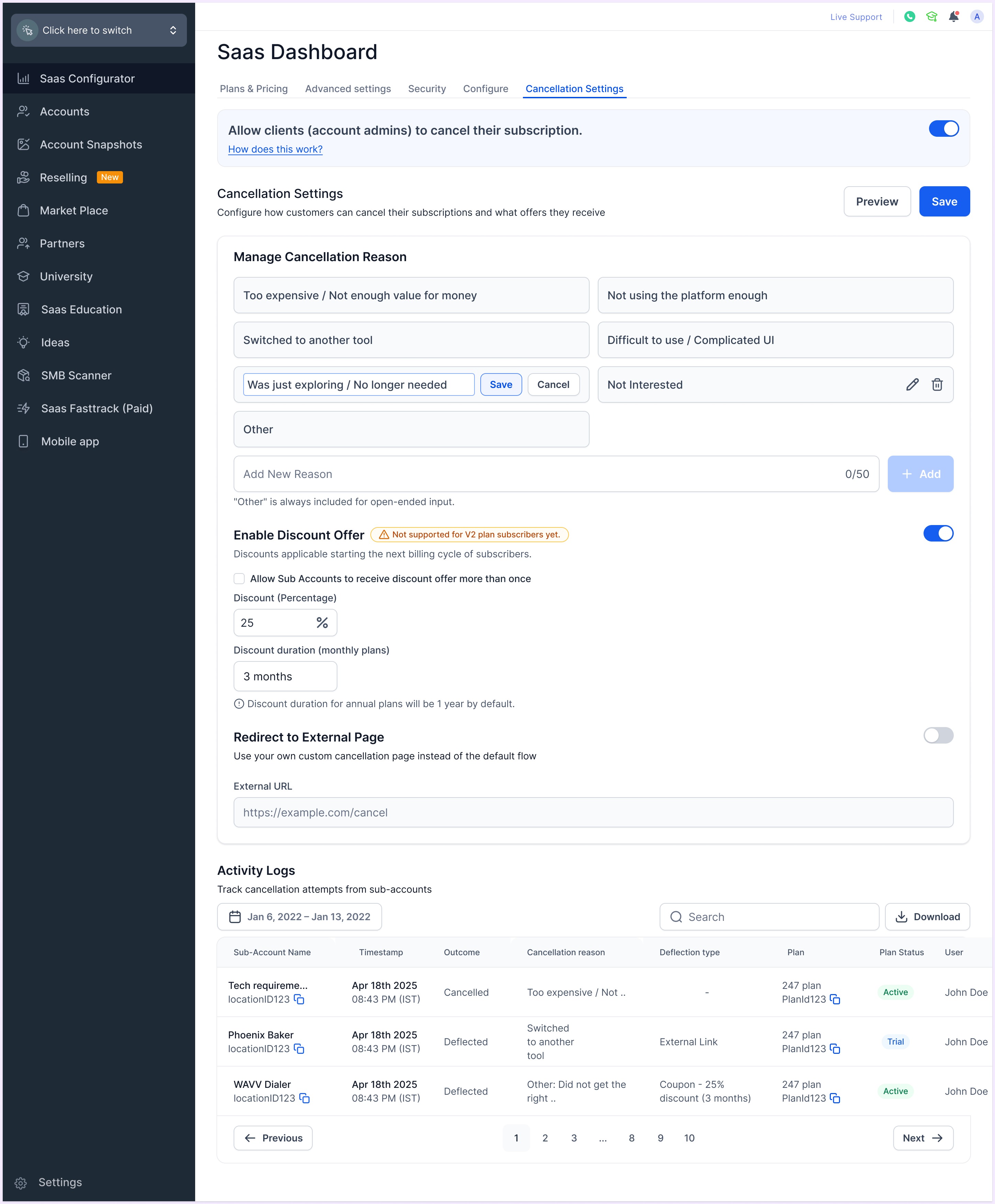The image size is (995, 1204).
Task: Click in the Add New Reason input field
Action: (x=539, y=474)
